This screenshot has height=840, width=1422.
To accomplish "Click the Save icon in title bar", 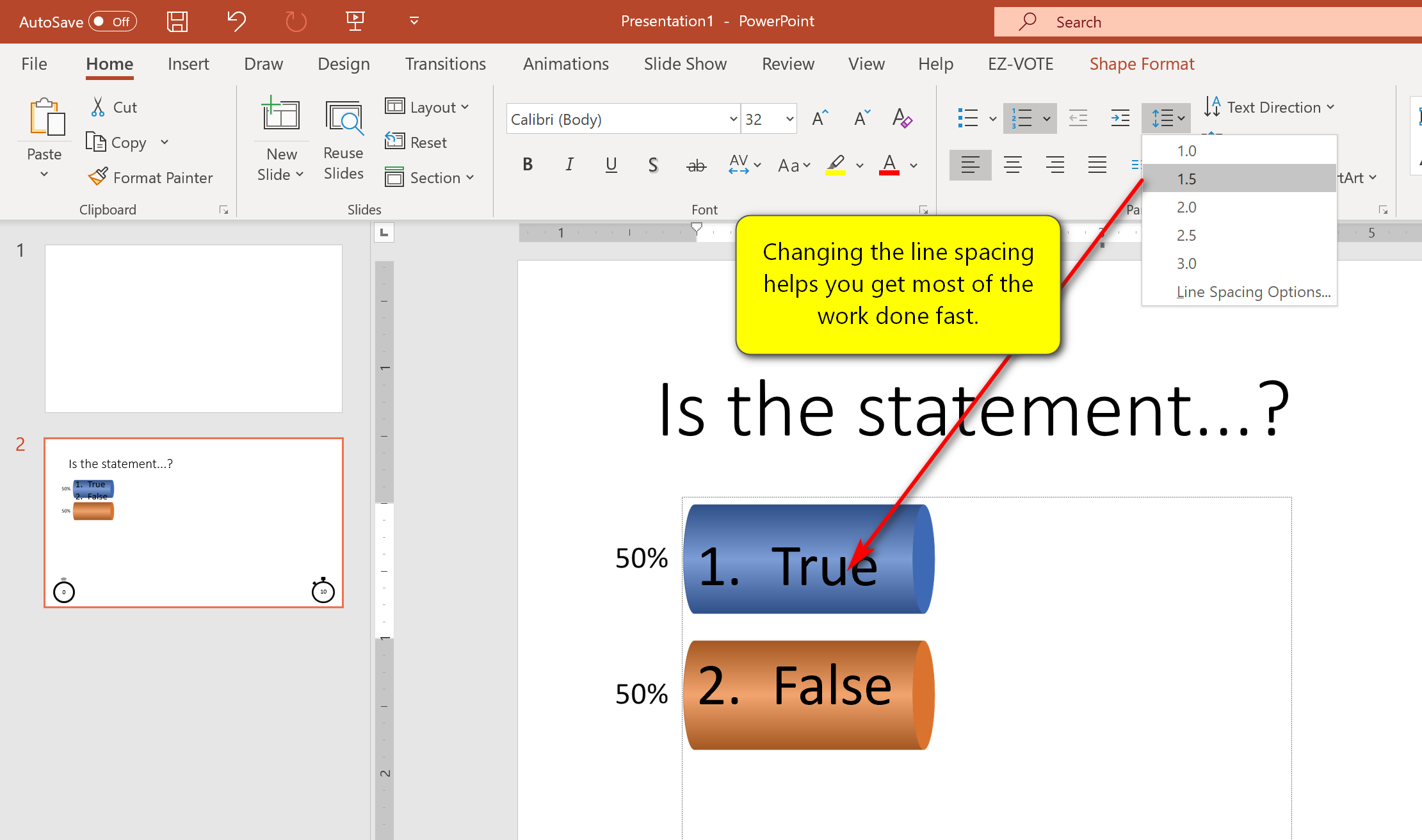I will point(177,21).
